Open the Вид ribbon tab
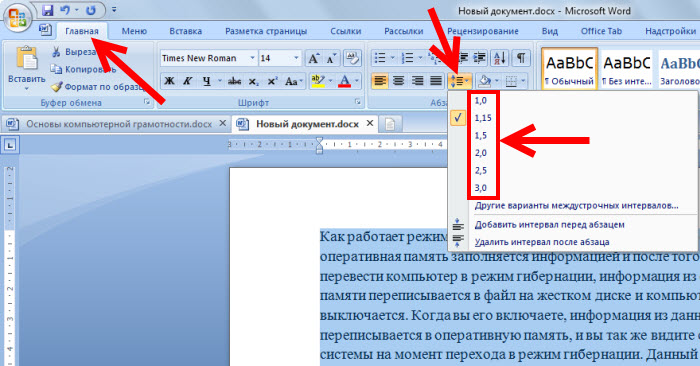700x366 pixels. click(x=550, y=31)
